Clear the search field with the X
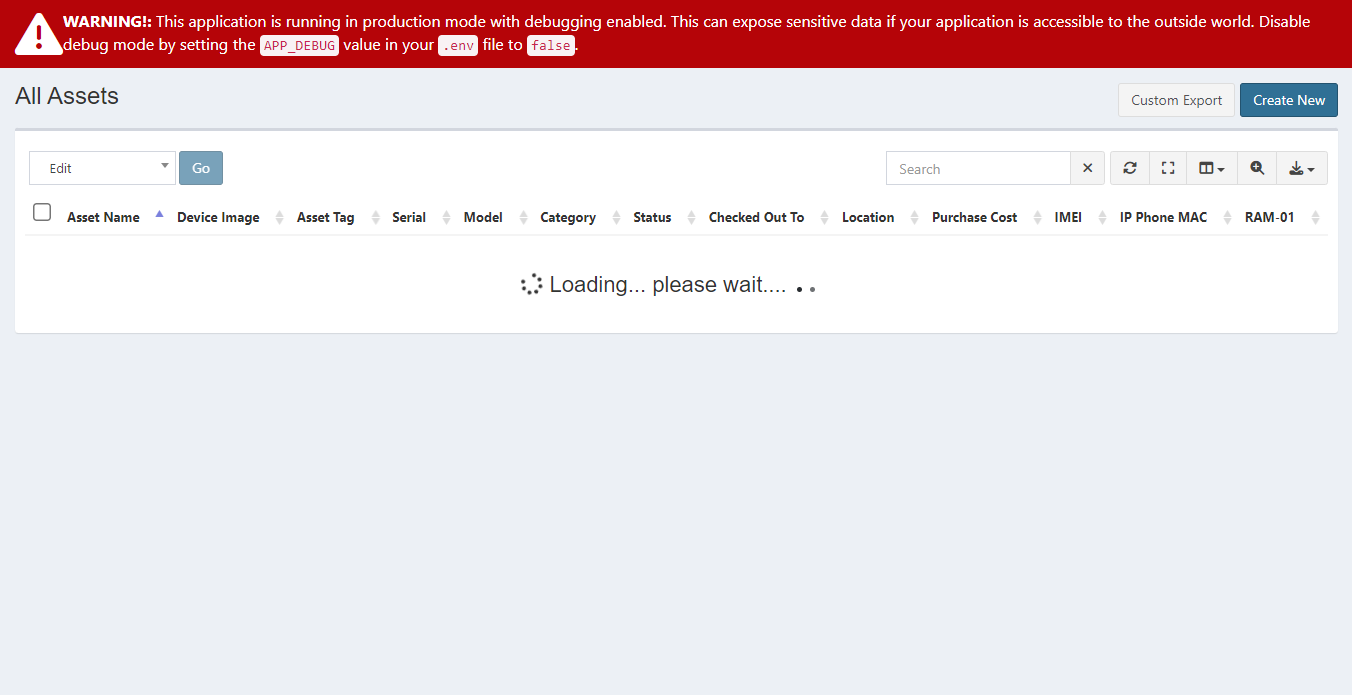The height and width of the screenshot is (695, 1352). pyautogui.click(x=1087, y=168)
